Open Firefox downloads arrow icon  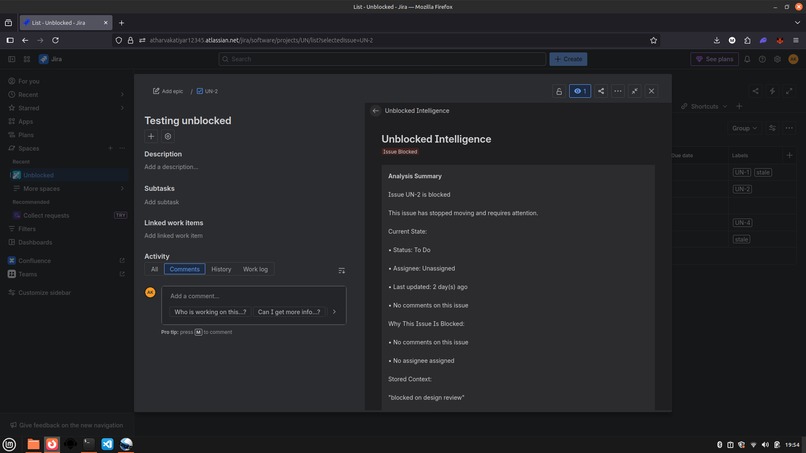tap(717, 40)
